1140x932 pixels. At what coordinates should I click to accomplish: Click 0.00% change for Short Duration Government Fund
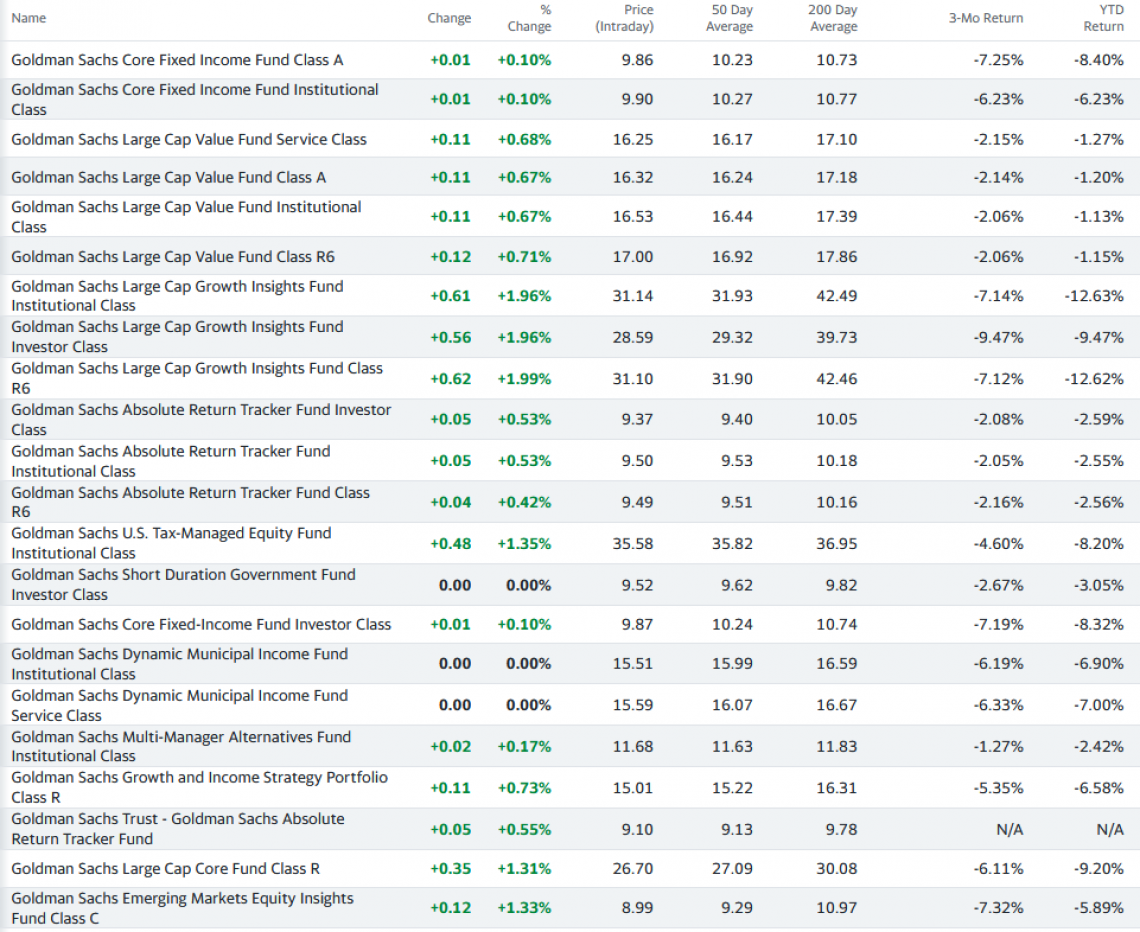point(529,585)
